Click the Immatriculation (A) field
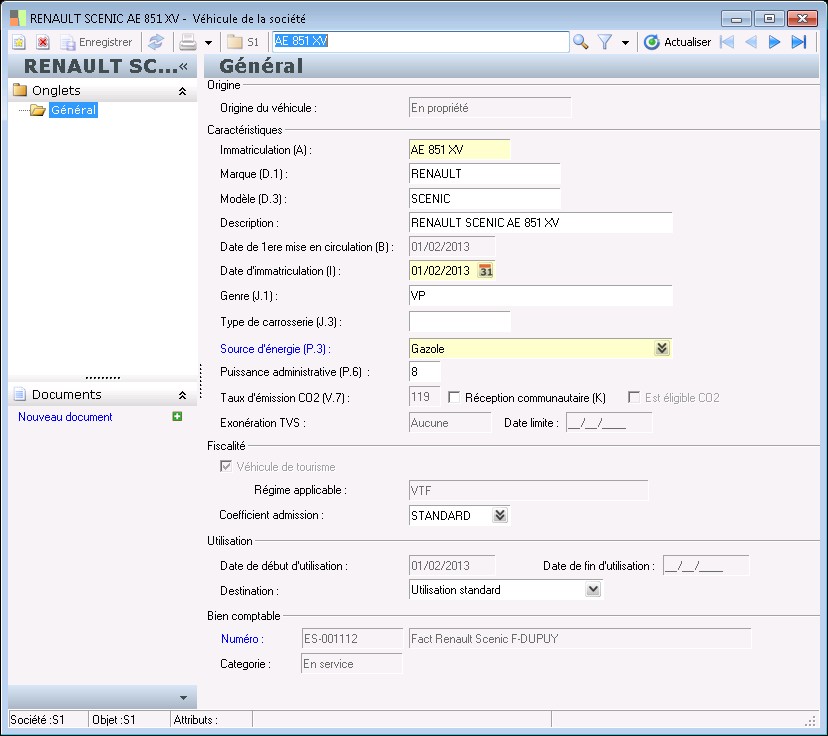Viewport: 828px width, 736px height. click(x=459, y=149)
